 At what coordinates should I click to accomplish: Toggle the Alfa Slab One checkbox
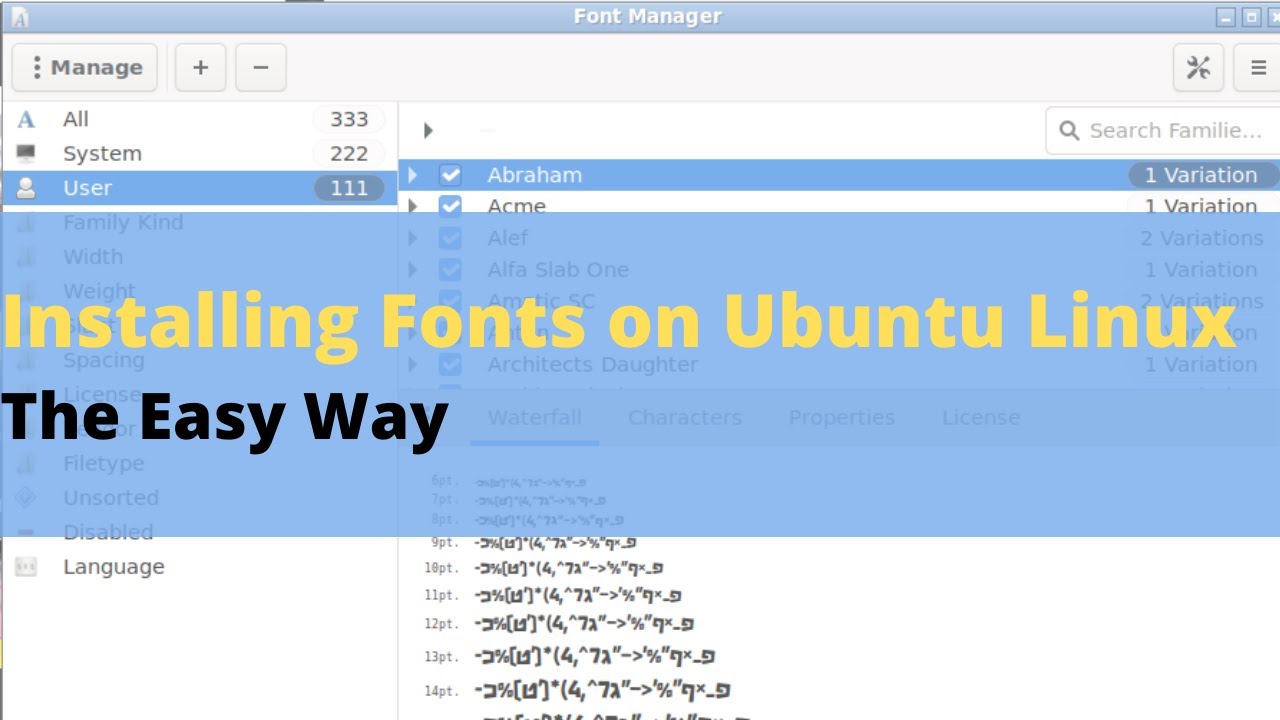[x=450, y=270]
